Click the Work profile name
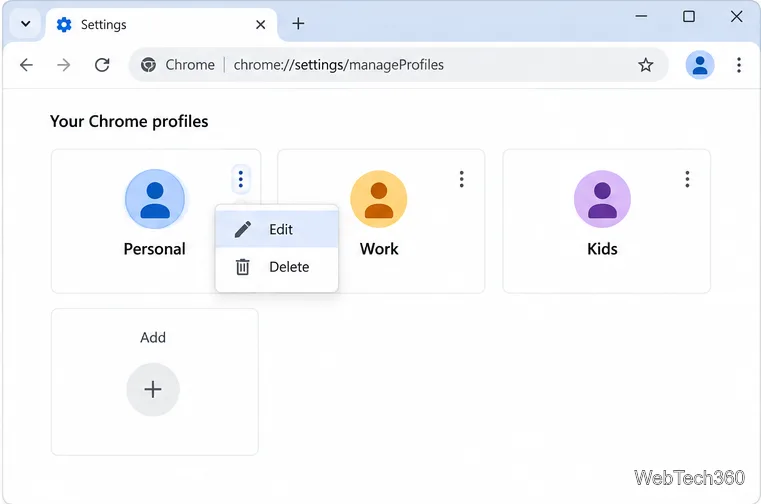This screenshot has width=761, height=504. point(379,249)
